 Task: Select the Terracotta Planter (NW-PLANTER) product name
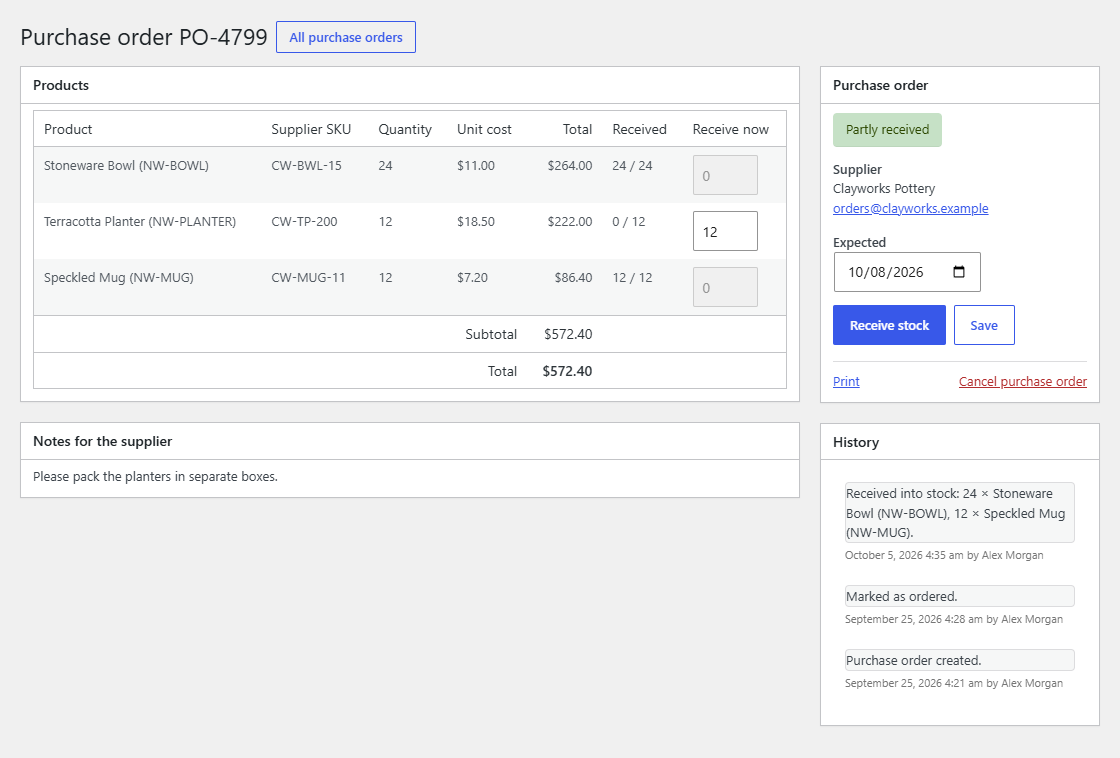[140, 221]
